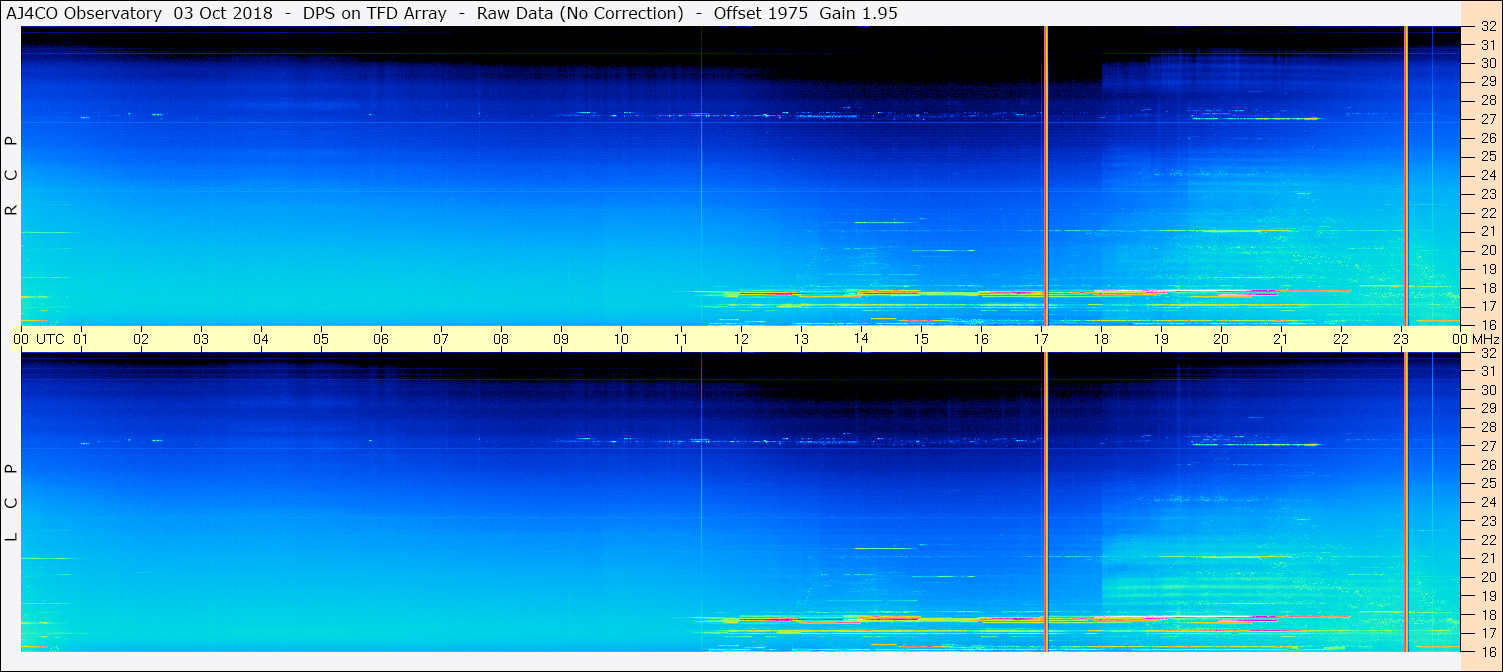Select the 05 hour tick on the time axis

point(321,339)
